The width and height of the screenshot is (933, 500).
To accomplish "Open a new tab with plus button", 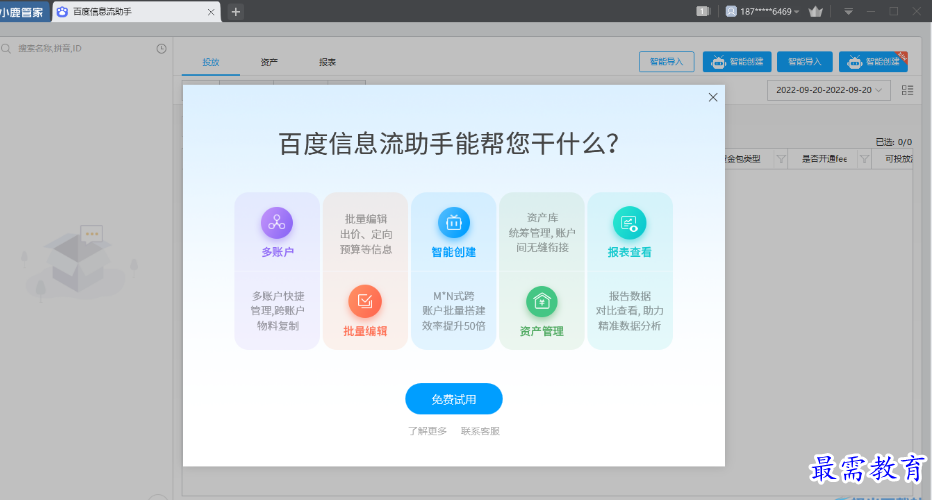I will (x=236, y=11).
